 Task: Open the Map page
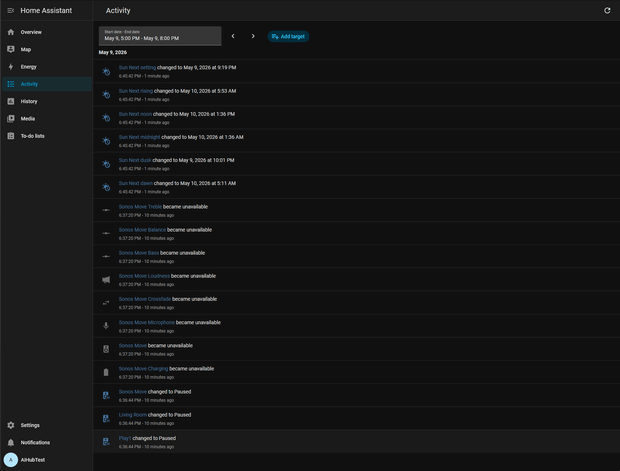(x=46, y=49)
